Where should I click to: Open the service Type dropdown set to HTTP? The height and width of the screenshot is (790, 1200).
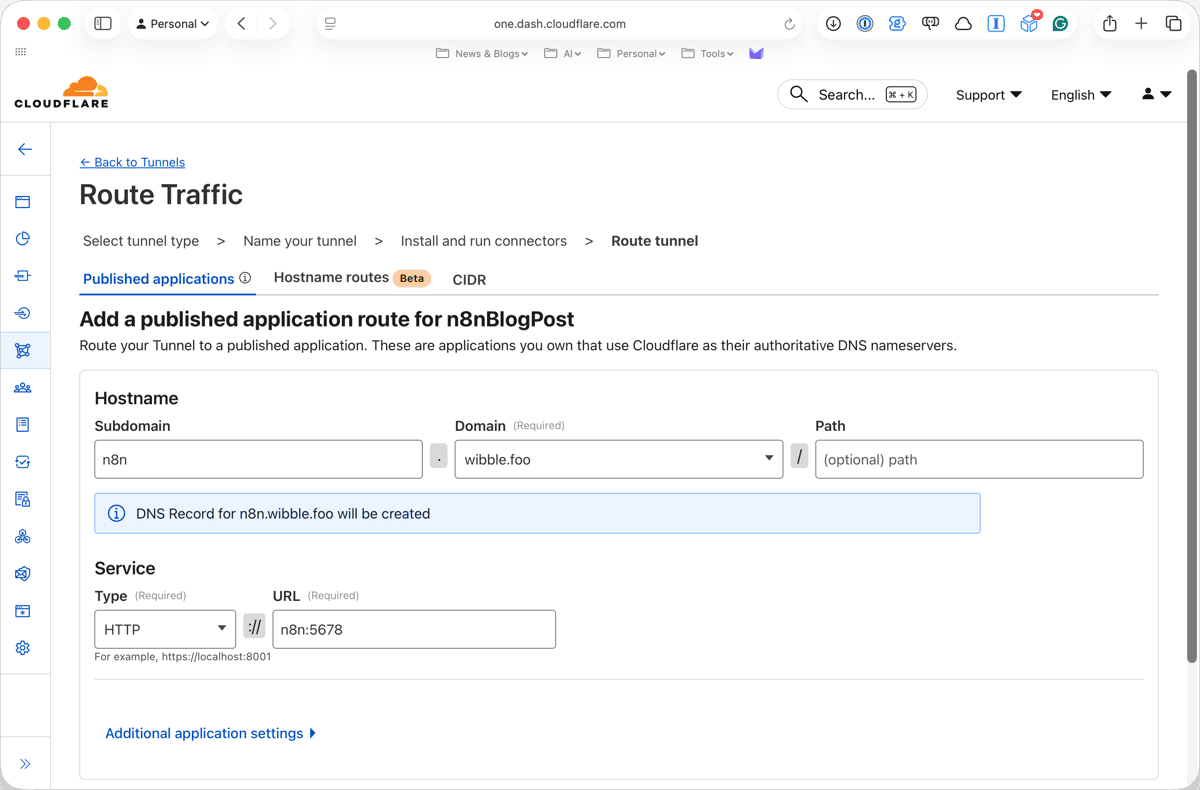[x=165, y=629]
